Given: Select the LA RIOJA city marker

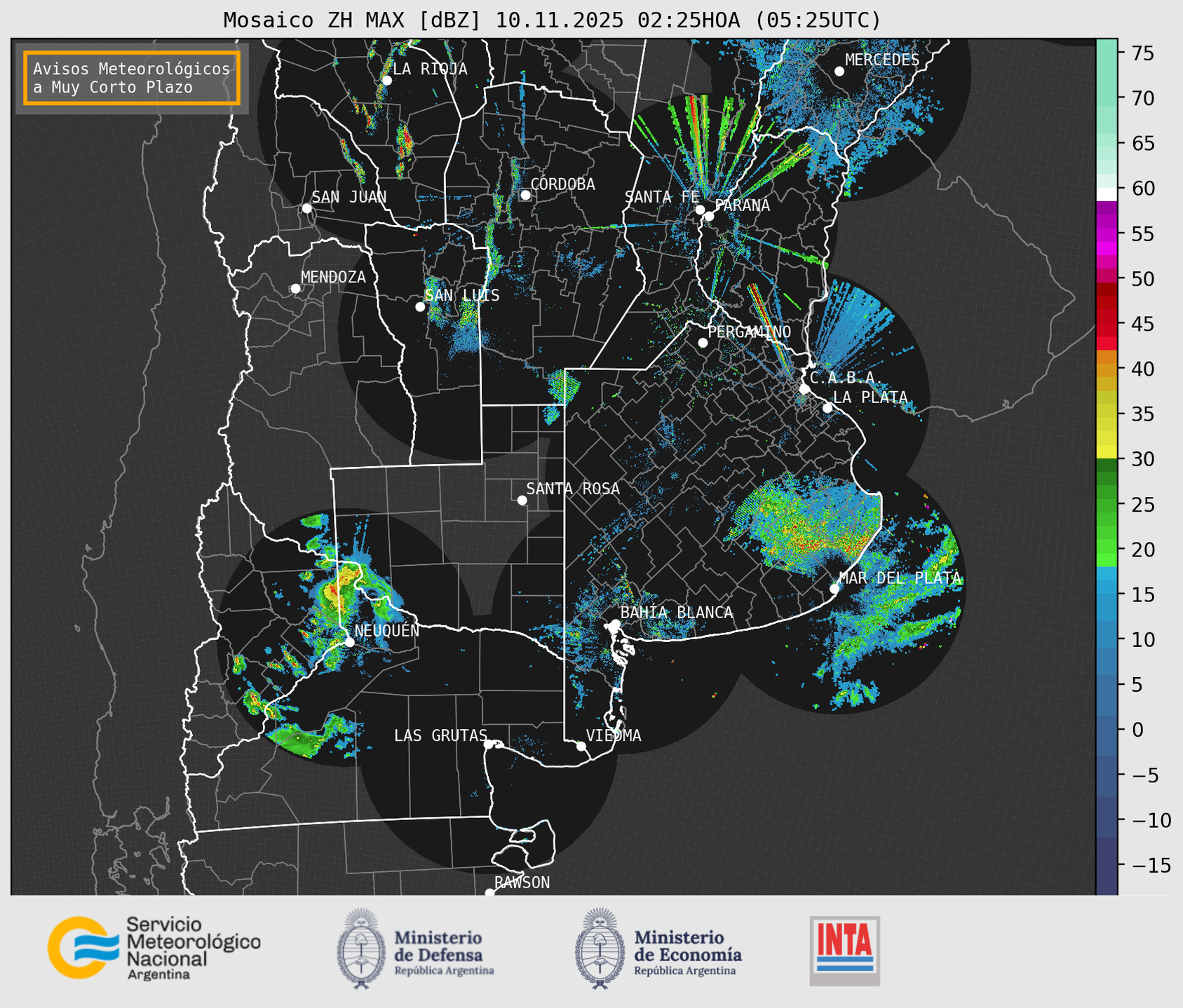Looking at the screenshot, I should [386, 81].
